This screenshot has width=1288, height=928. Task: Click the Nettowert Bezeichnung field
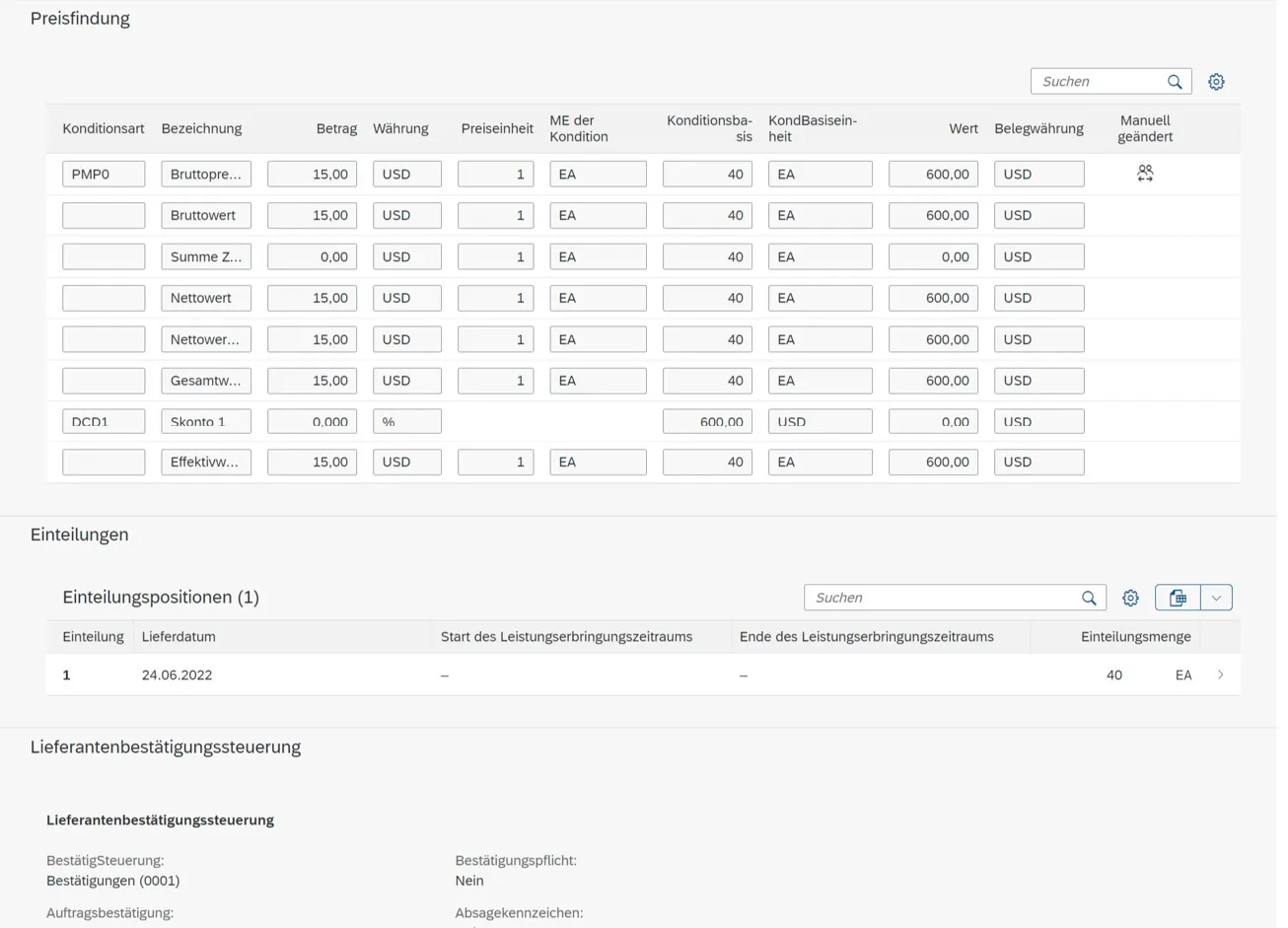pos(206,298)
